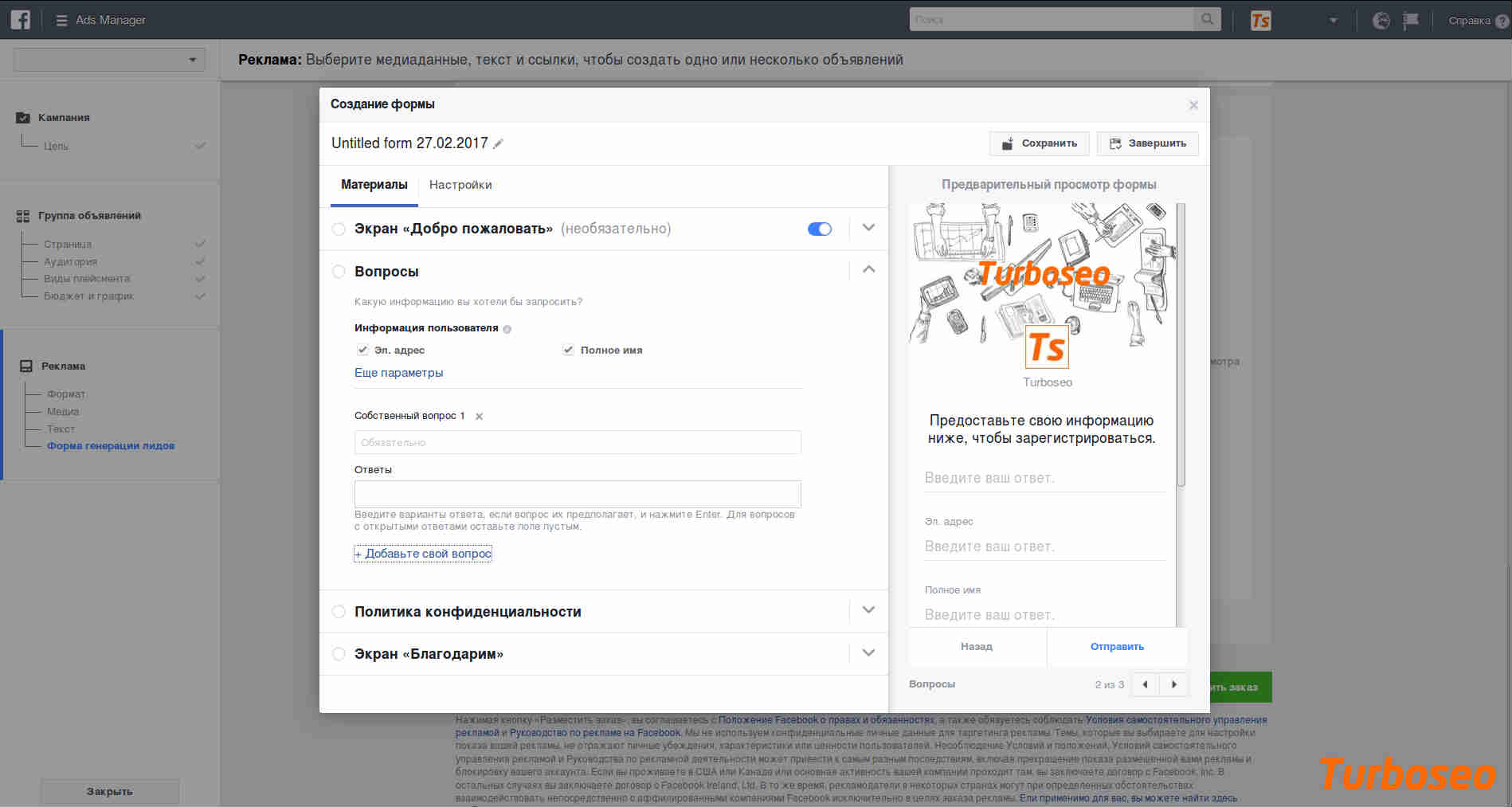Click the help question mark icon
The height and width of the screenshot is (807, 1512).
click(1502, 21)
